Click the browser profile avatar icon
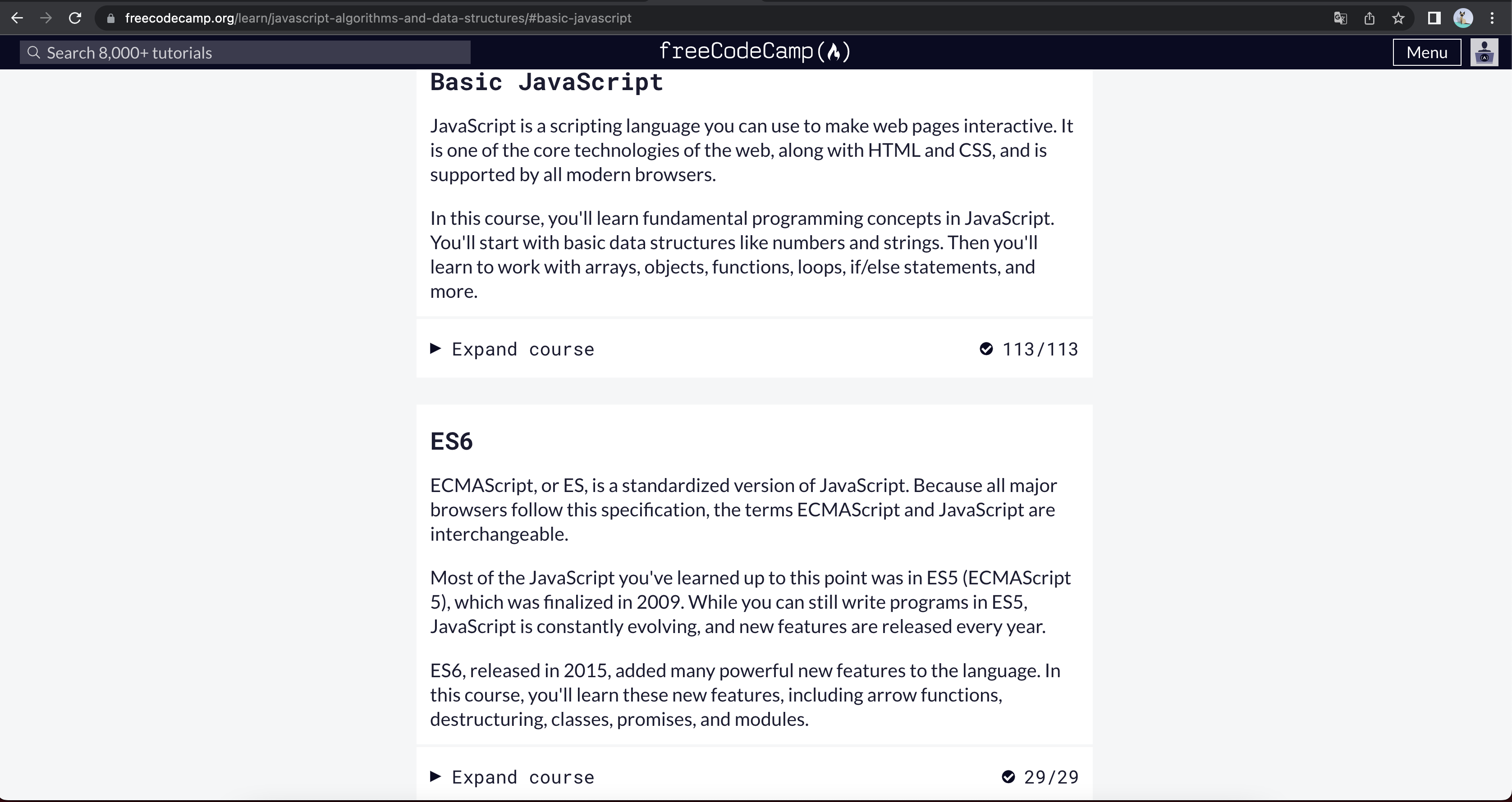The image size is (1512, 802). (x=1463, y=18)
